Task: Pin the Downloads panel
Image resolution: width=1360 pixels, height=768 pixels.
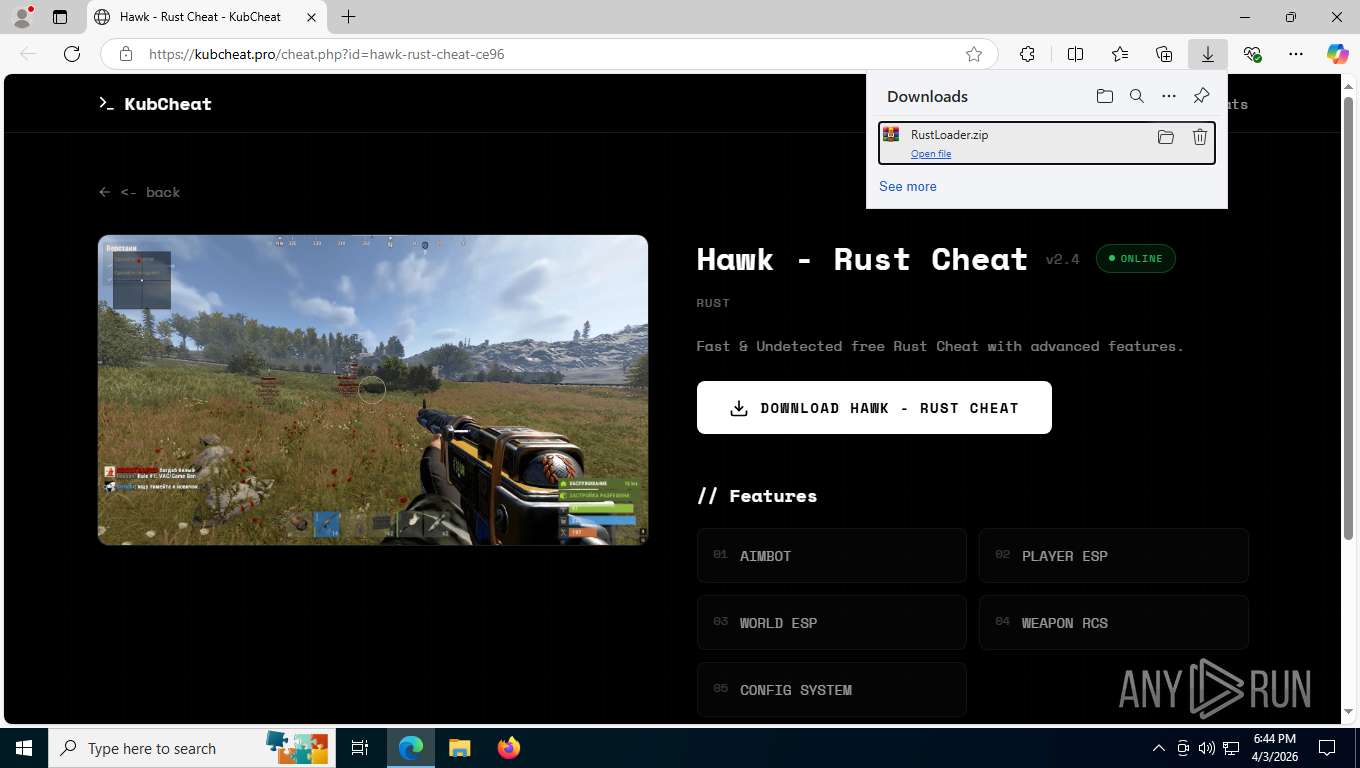Action: (1201, 96)
